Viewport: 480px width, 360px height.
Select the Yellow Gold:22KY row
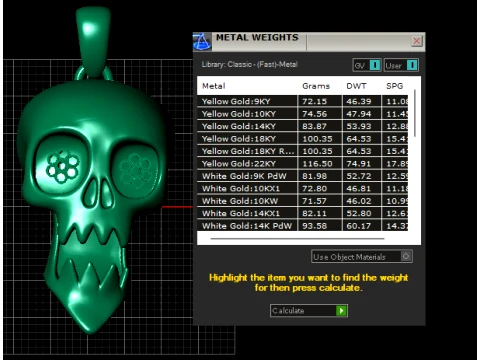click(x=302, y=164)
